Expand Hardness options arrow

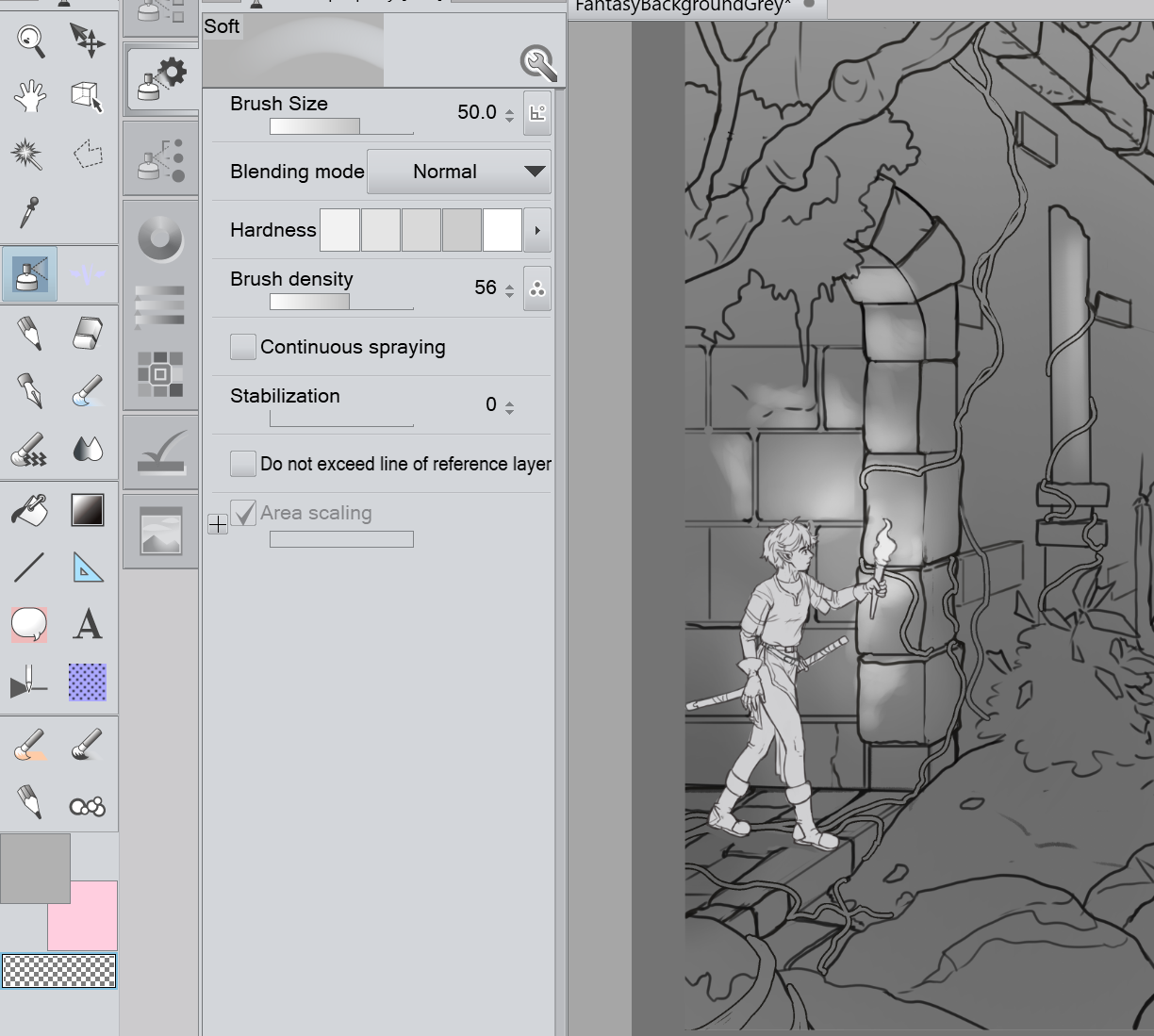[537, 231]
